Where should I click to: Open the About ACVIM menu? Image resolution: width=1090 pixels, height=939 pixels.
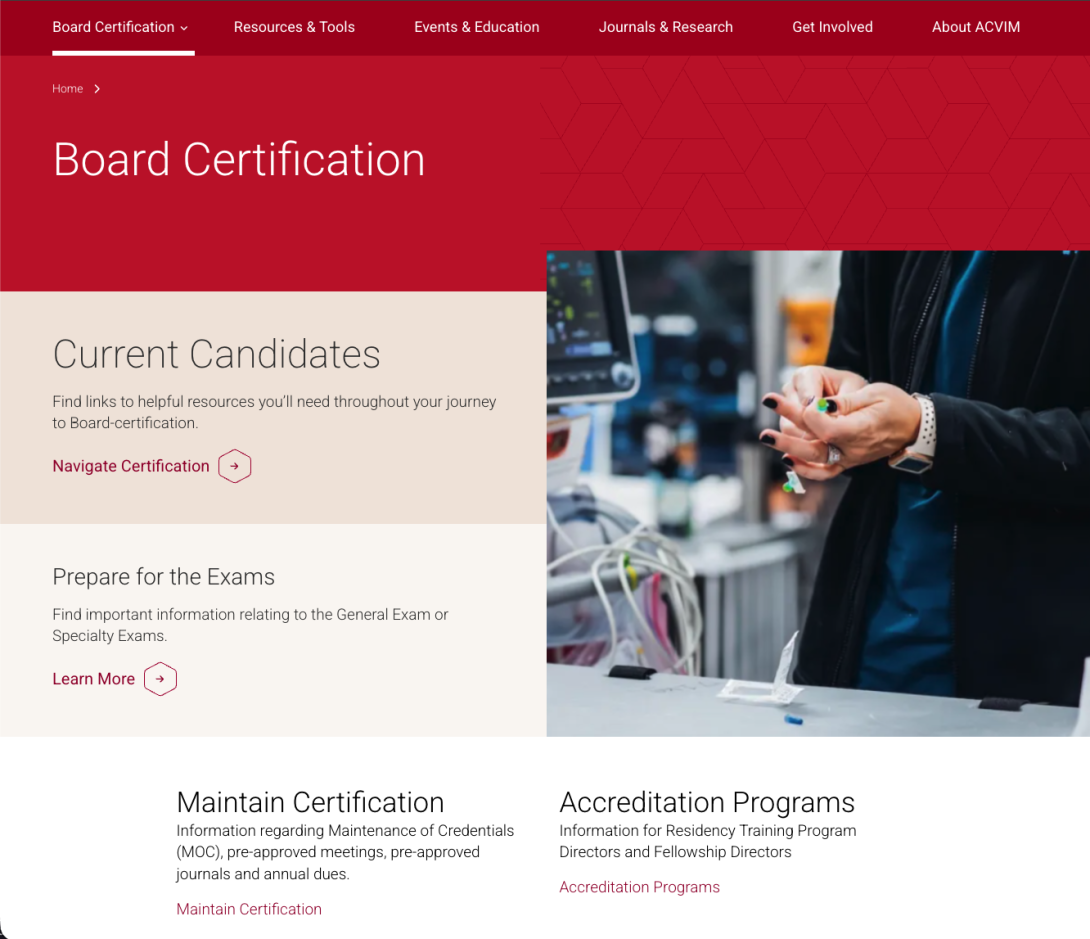click(x=976, y=27)
